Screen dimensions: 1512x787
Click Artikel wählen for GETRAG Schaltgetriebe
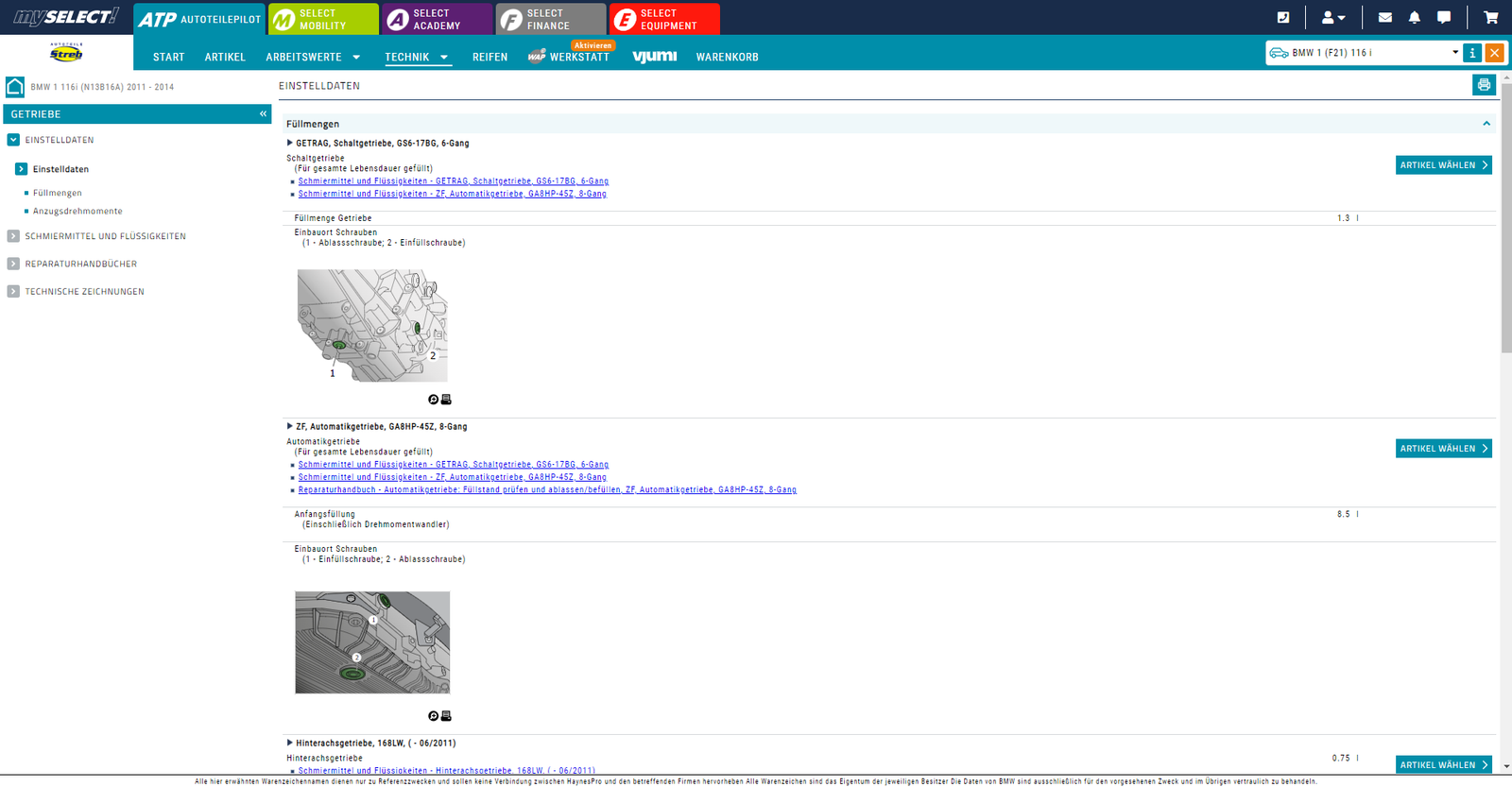coord(1444,165)
